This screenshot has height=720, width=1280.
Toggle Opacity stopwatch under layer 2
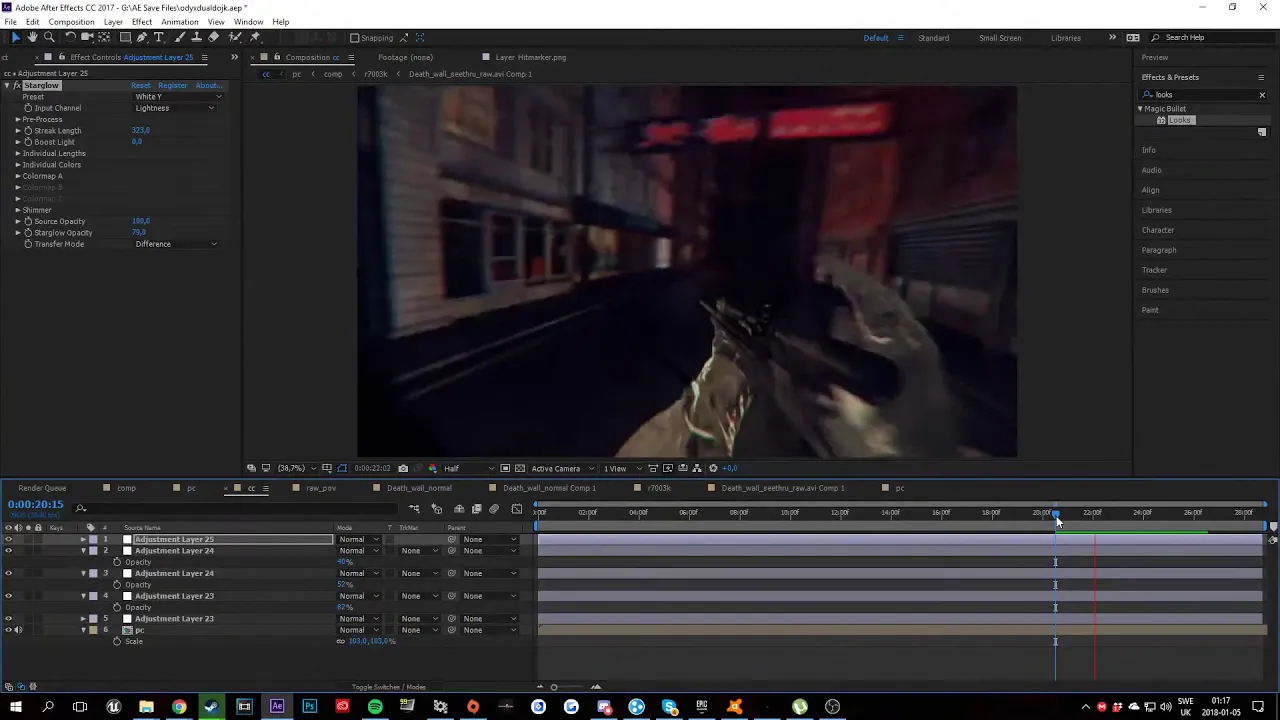pos(117,562)
